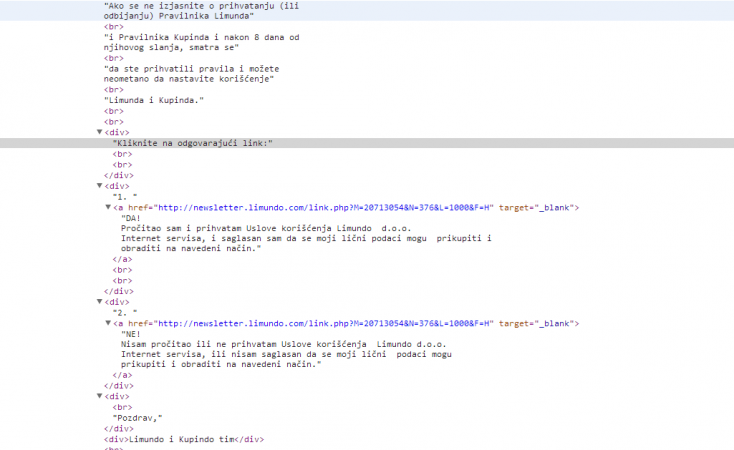This screenshot has height=450, width=734.
Task: Collapse the div that holds the "1. " text
Action: 99,186
